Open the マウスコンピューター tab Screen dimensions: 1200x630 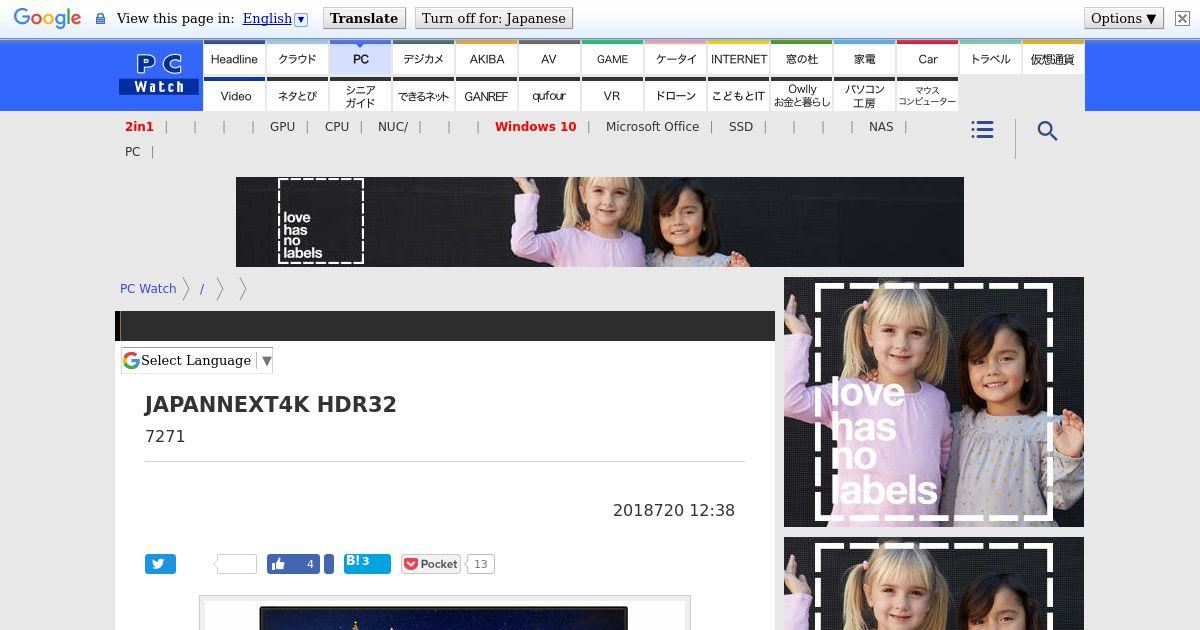(x=927, y=95)
